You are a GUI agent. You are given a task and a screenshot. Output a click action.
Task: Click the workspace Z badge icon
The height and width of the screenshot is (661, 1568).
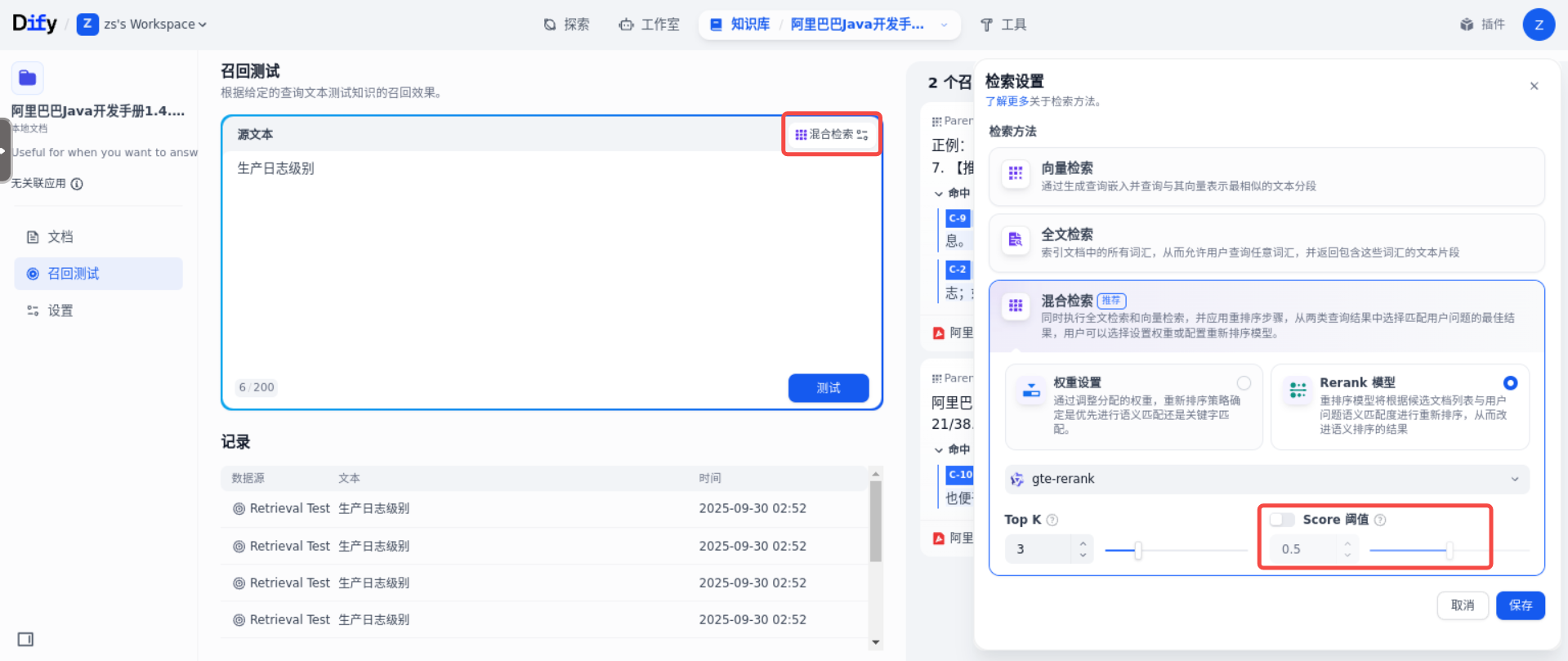[87, 25]
